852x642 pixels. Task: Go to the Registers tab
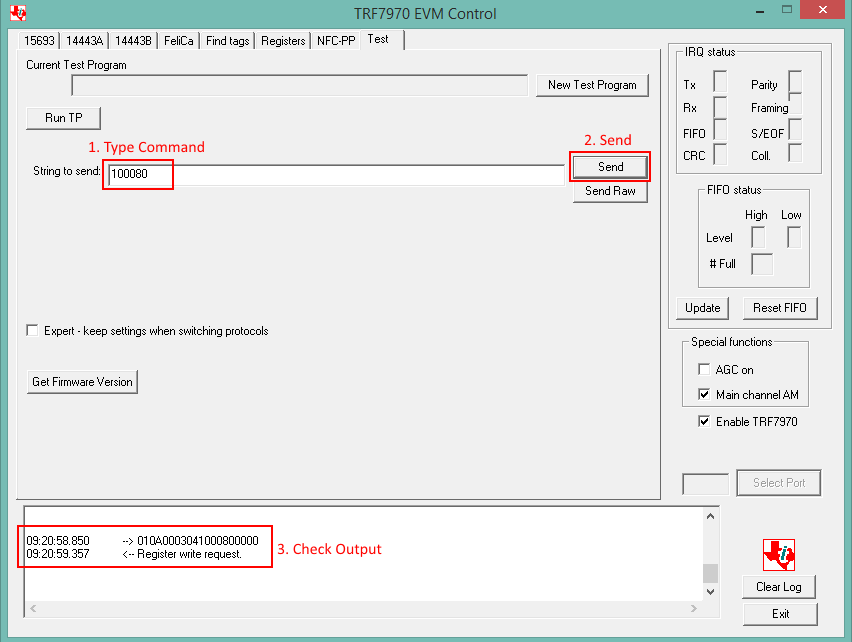283,41
